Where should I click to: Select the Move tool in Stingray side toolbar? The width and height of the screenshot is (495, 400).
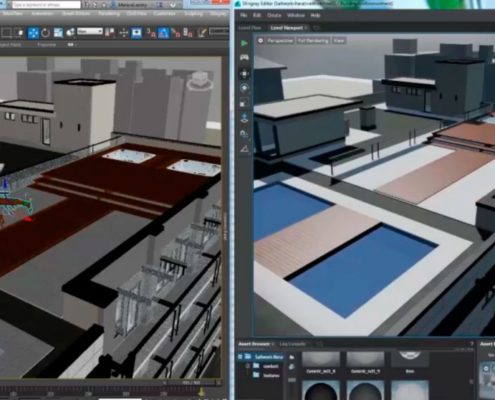click(x=244, y=74)
